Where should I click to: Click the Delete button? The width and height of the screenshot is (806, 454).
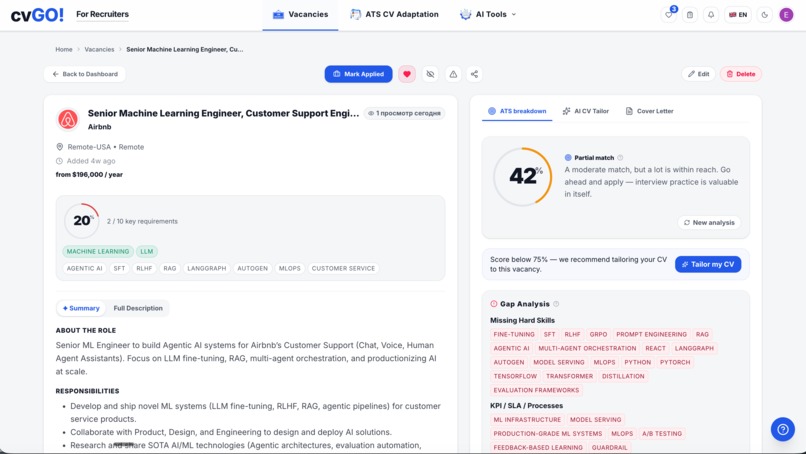click(x=741, y=74)
